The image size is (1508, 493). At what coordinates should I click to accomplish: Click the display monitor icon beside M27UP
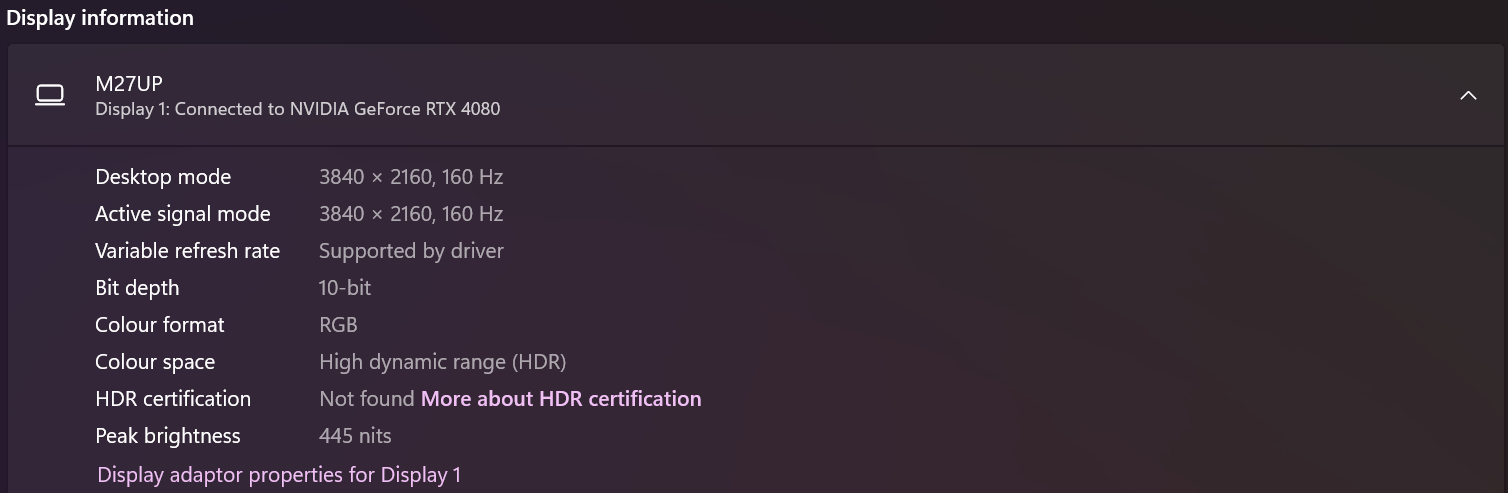pos(50,96)
